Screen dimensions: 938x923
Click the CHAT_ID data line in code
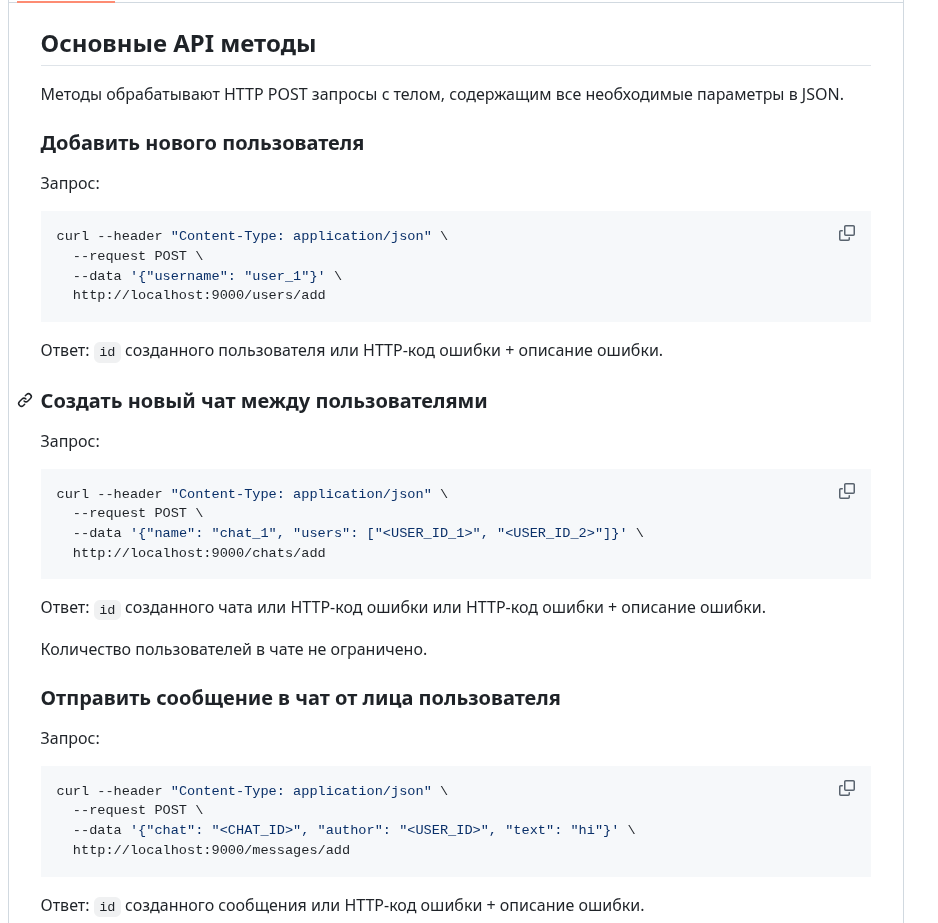pos(353,830)
